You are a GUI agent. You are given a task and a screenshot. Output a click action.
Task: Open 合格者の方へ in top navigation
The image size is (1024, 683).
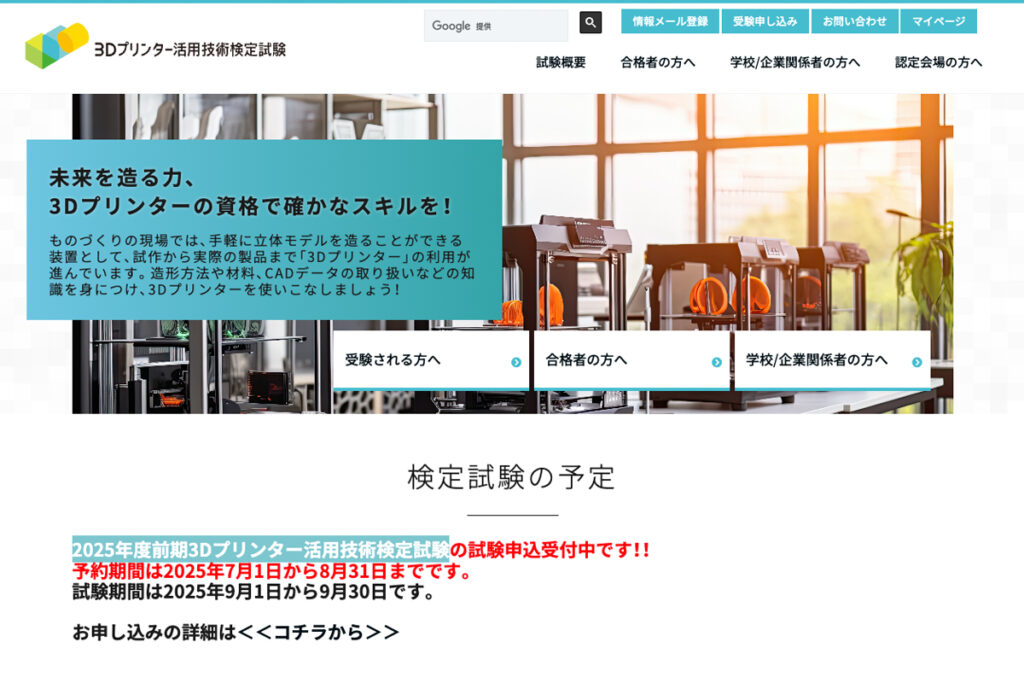(x=658, y=62)
